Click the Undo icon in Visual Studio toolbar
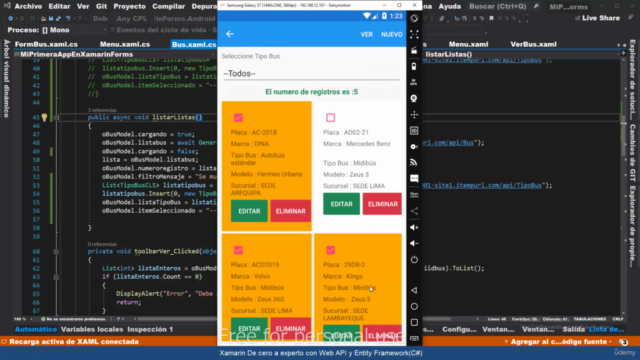Image resolution: width=640 pixels, height=360 pixels. tap(68, 18)
